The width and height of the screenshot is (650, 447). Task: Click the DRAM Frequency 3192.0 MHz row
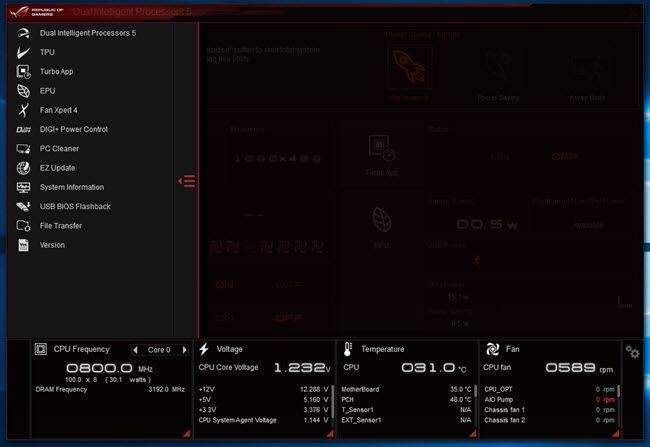click(110, 389)
